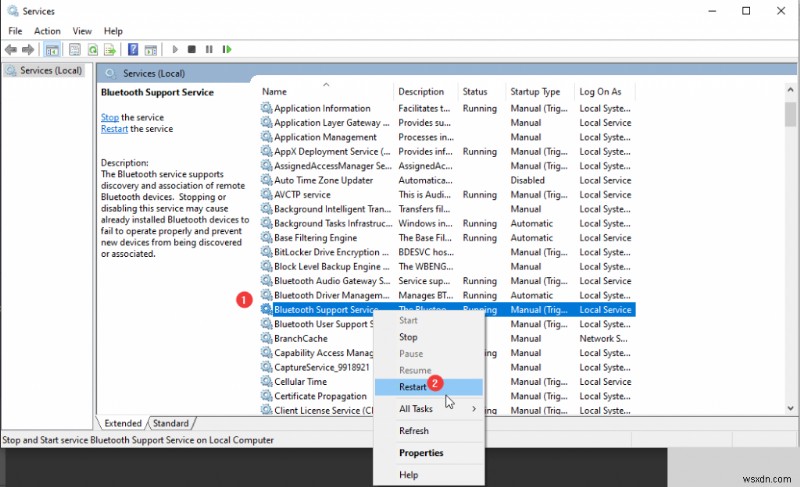Open Properties from the context menu
The width and height of the screenshot is (800, 487).
[429, 453]
